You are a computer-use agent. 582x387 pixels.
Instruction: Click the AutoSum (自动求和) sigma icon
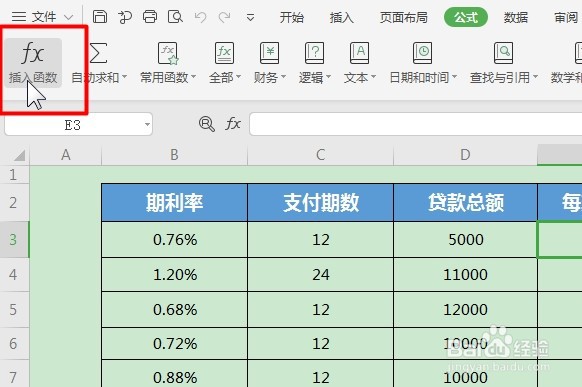click(98, 53)
